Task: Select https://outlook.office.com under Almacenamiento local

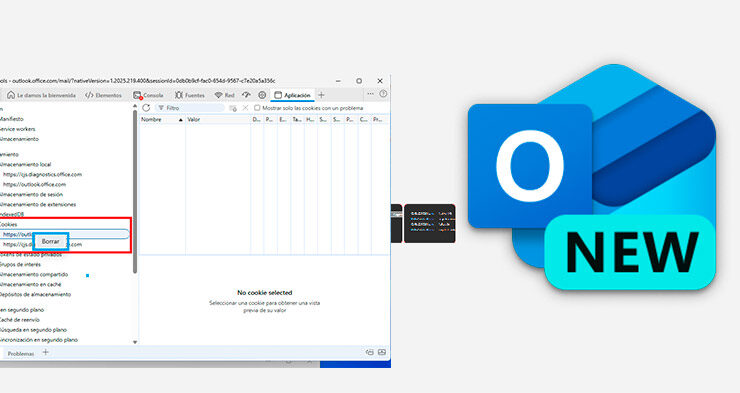Action: tap(34, 184)
